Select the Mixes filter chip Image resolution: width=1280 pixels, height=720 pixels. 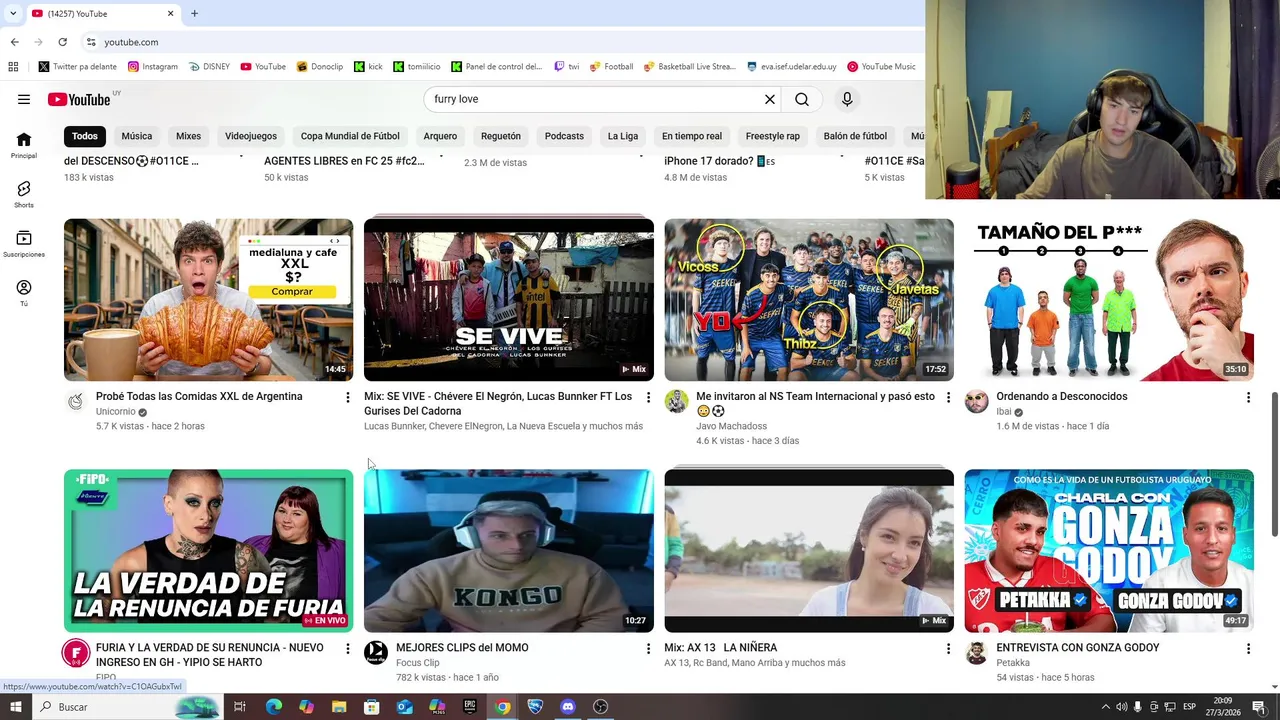[188, 136]
